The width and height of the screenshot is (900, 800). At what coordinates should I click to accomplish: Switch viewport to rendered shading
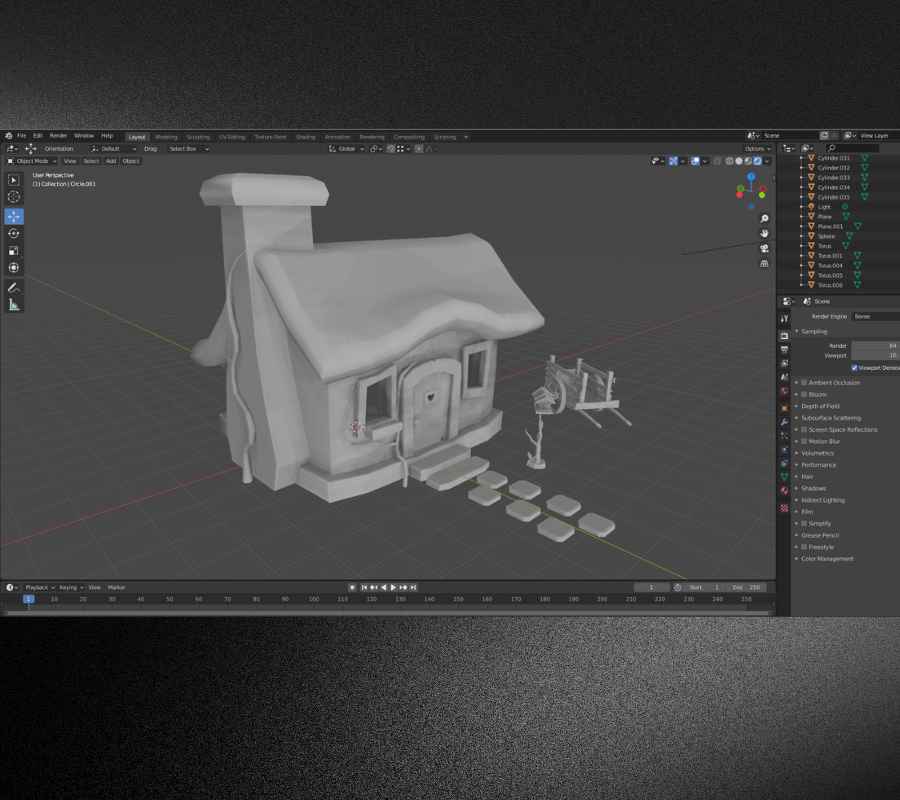click(758, 161)
